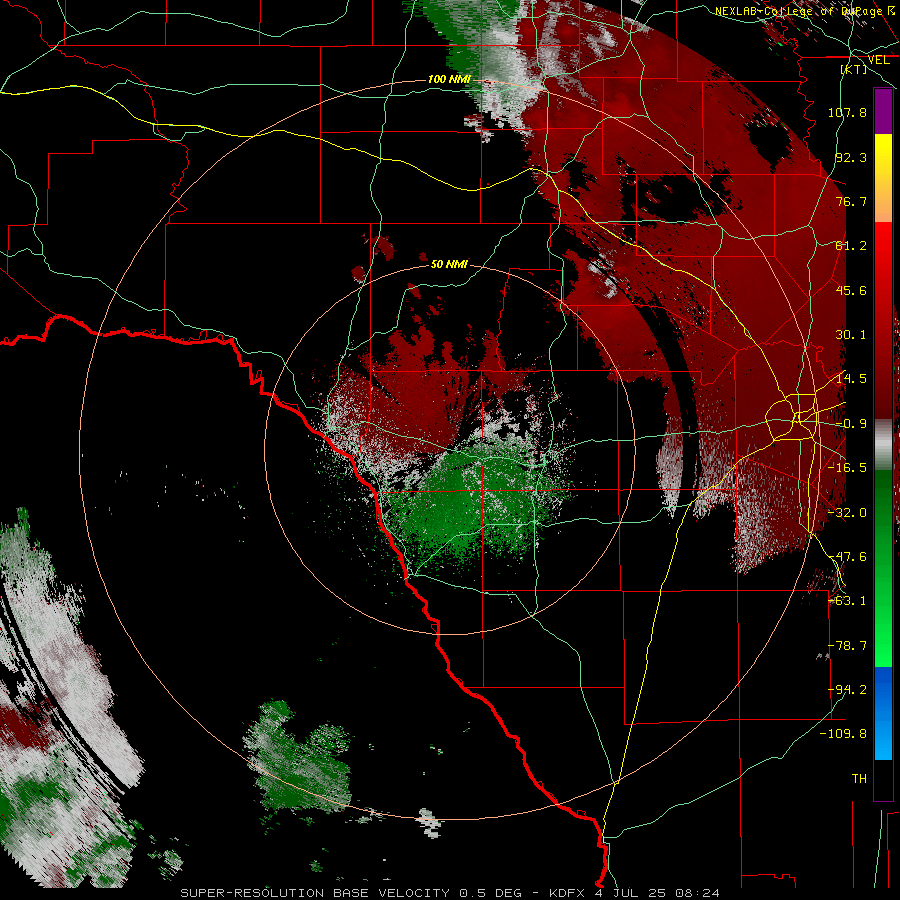Click the purple segment of the color bar
This screenshot has width=900, height=900.
click(883, 112)
